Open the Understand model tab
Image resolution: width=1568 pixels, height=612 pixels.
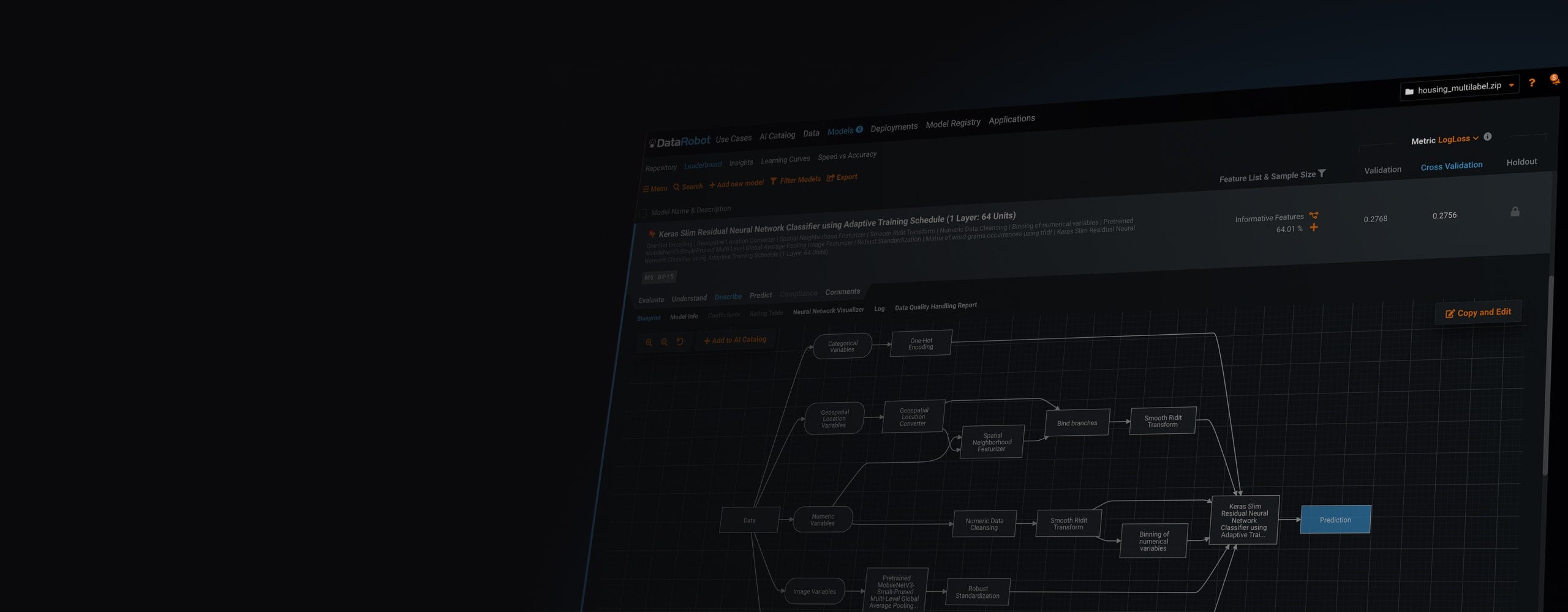(x=689, y=299)
